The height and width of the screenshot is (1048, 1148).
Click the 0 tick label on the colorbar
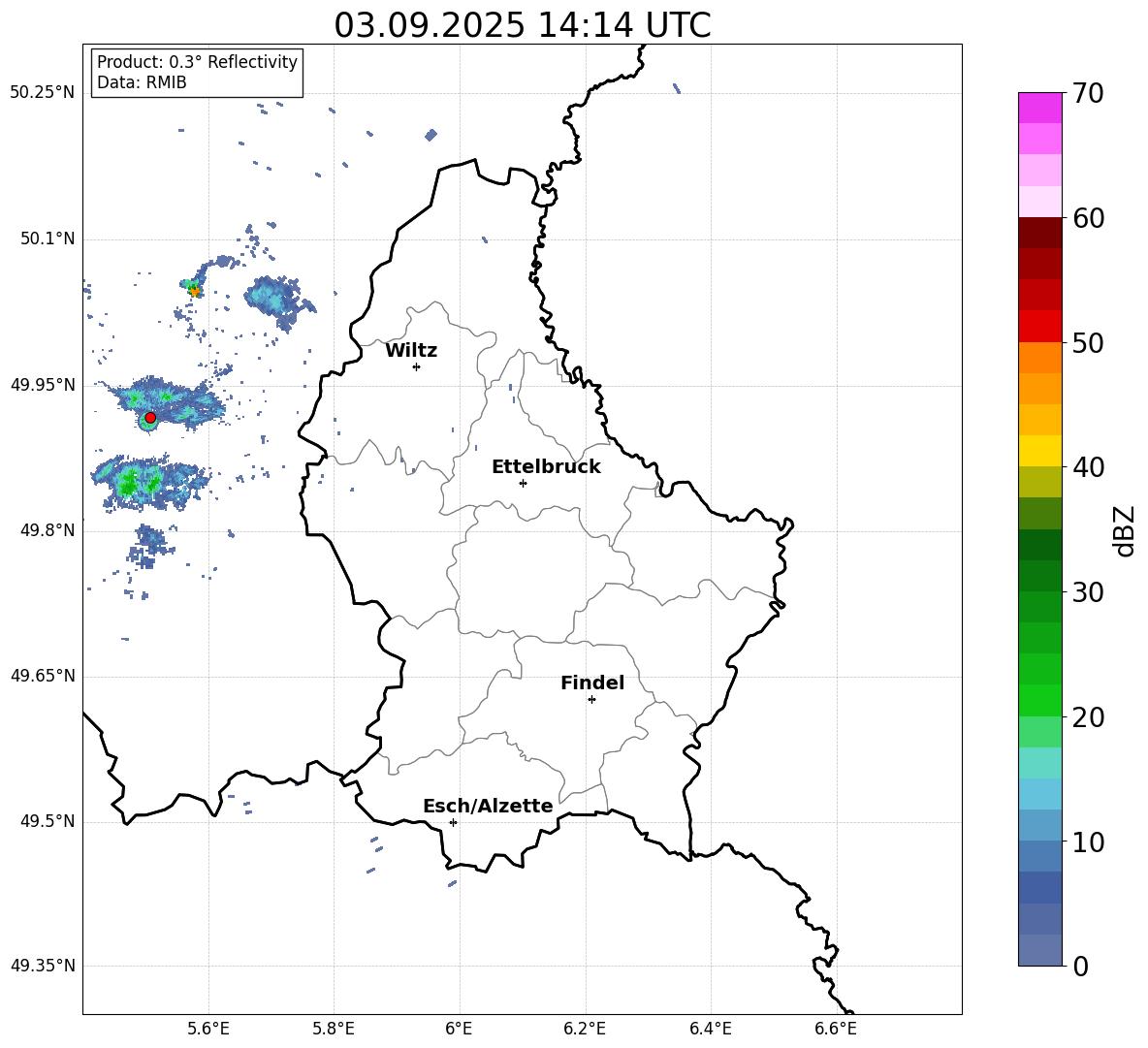click(x=1081, y=966)
